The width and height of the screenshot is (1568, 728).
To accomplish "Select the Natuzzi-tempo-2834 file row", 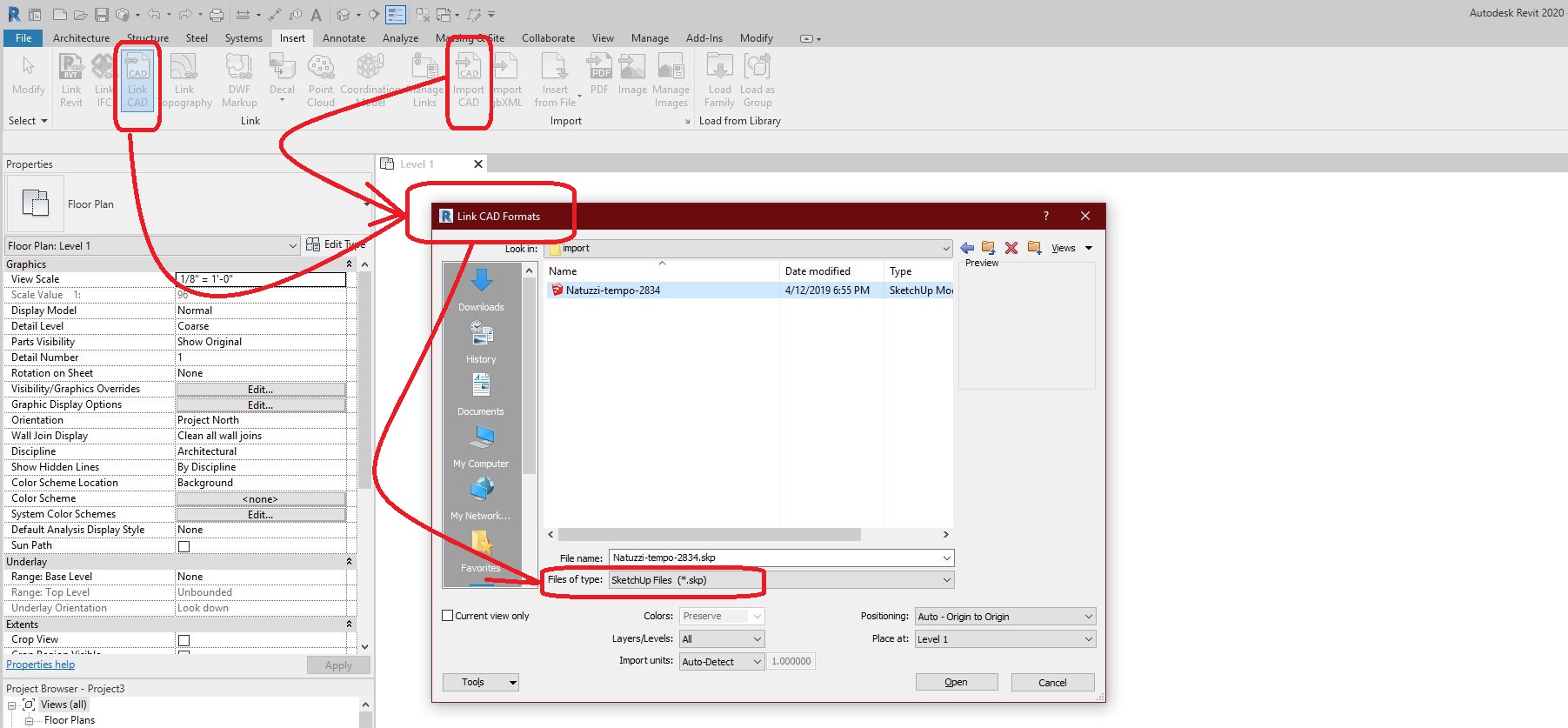I will [750, 291].
